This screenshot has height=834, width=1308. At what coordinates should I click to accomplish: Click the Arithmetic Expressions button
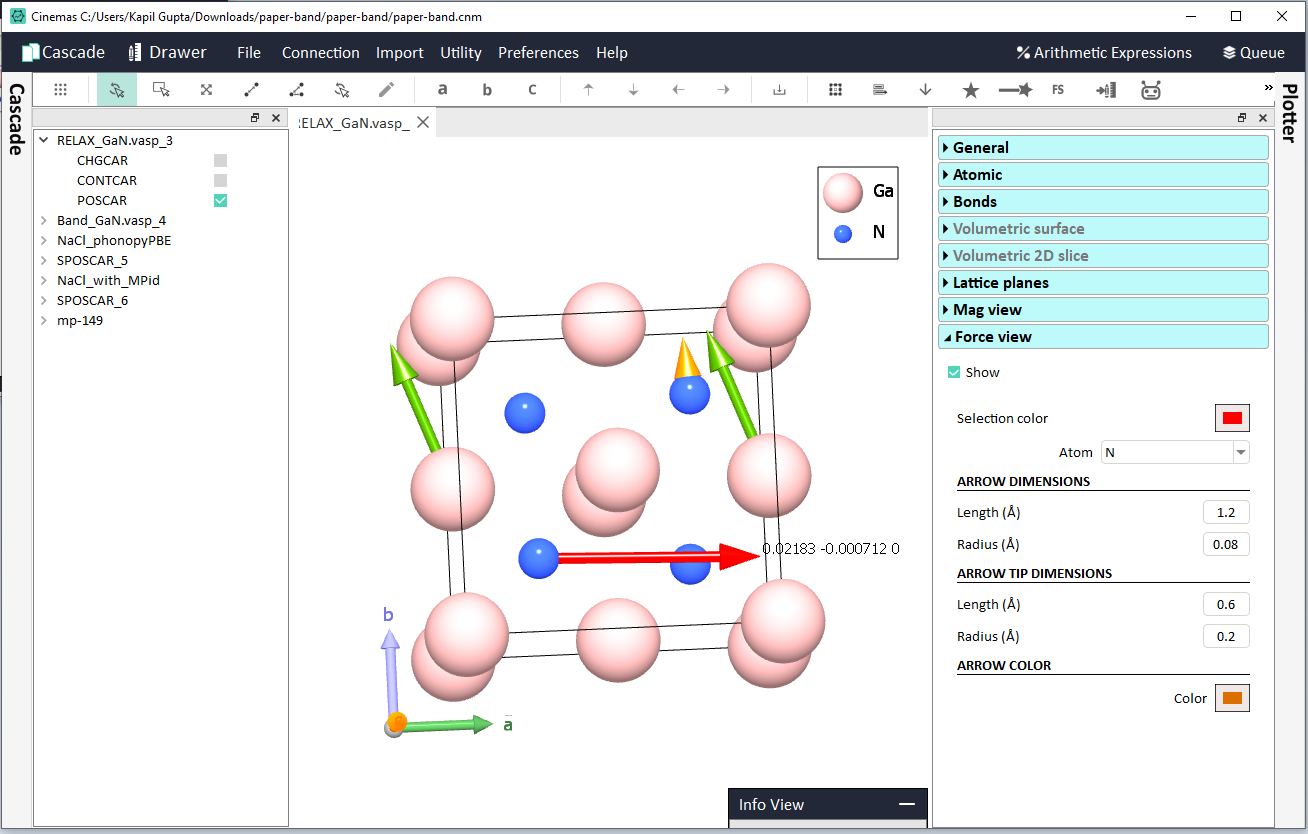(x=1104, y=53)
